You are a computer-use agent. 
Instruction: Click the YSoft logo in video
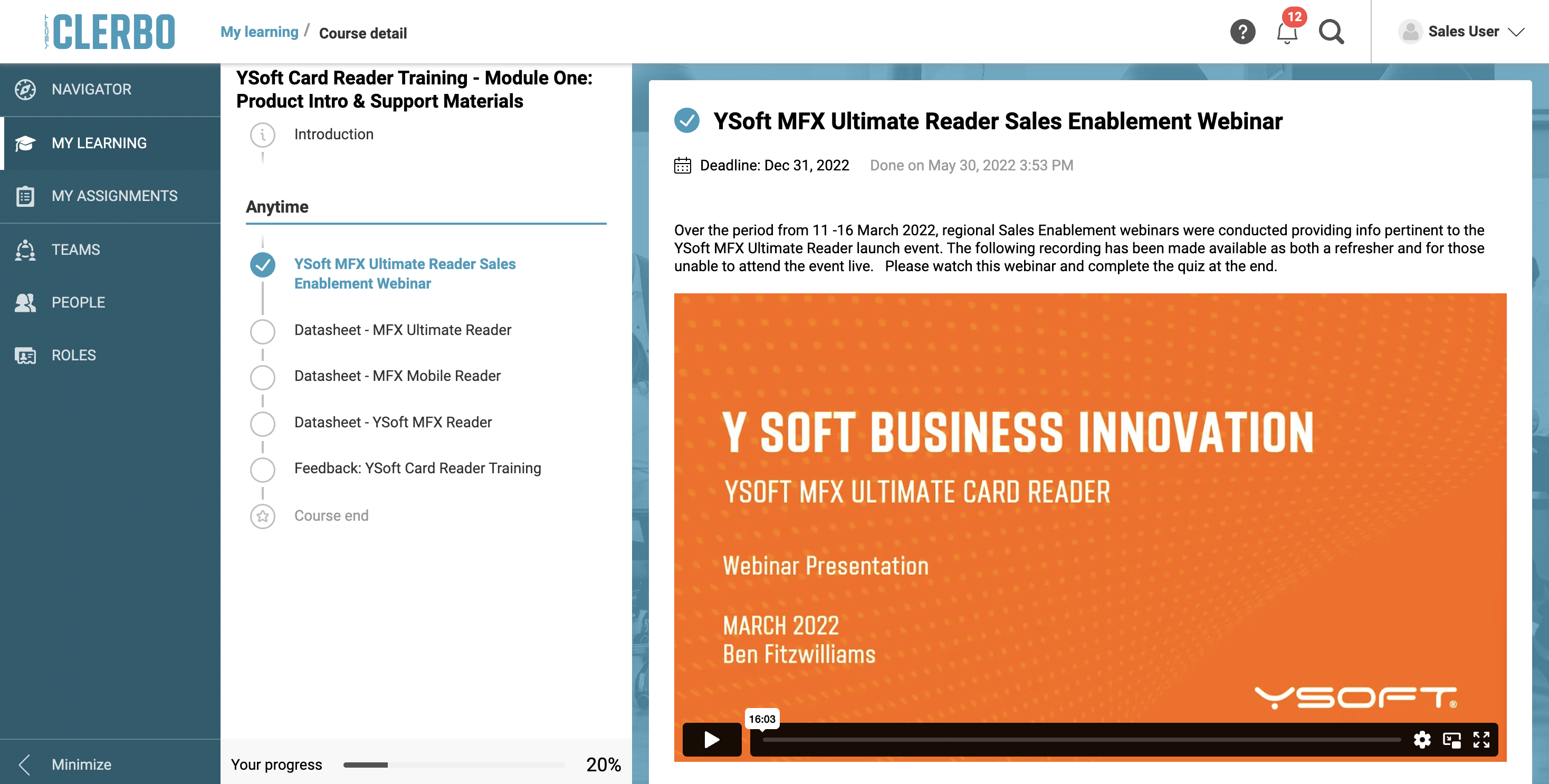(x=1356, y=697)
